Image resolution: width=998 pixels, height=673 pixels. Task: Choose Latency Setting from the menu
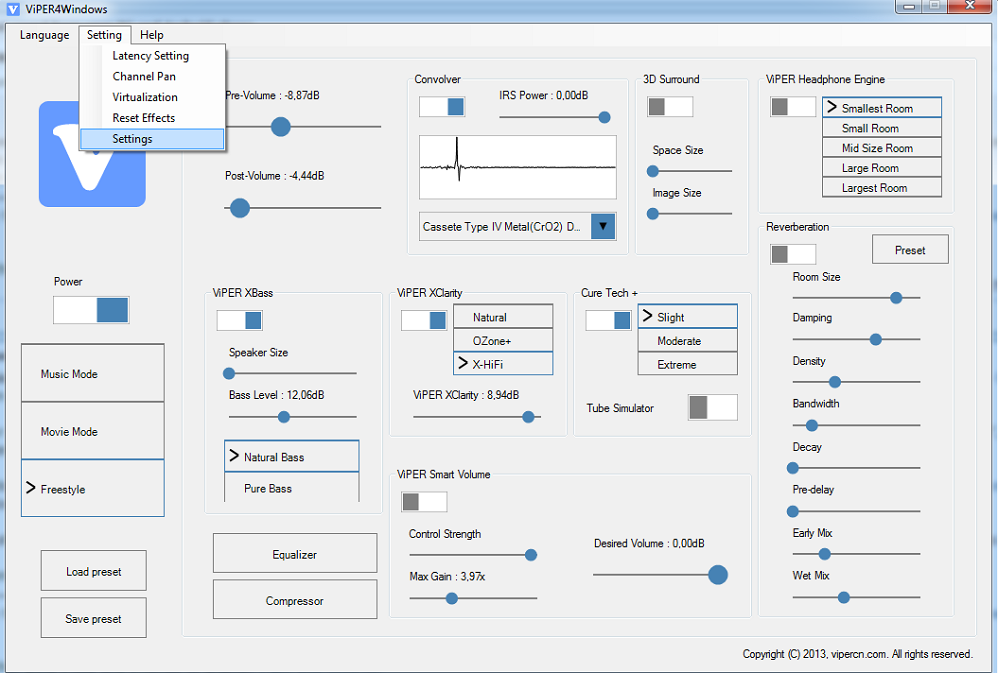pyautogui.click(x=152, y=55)
